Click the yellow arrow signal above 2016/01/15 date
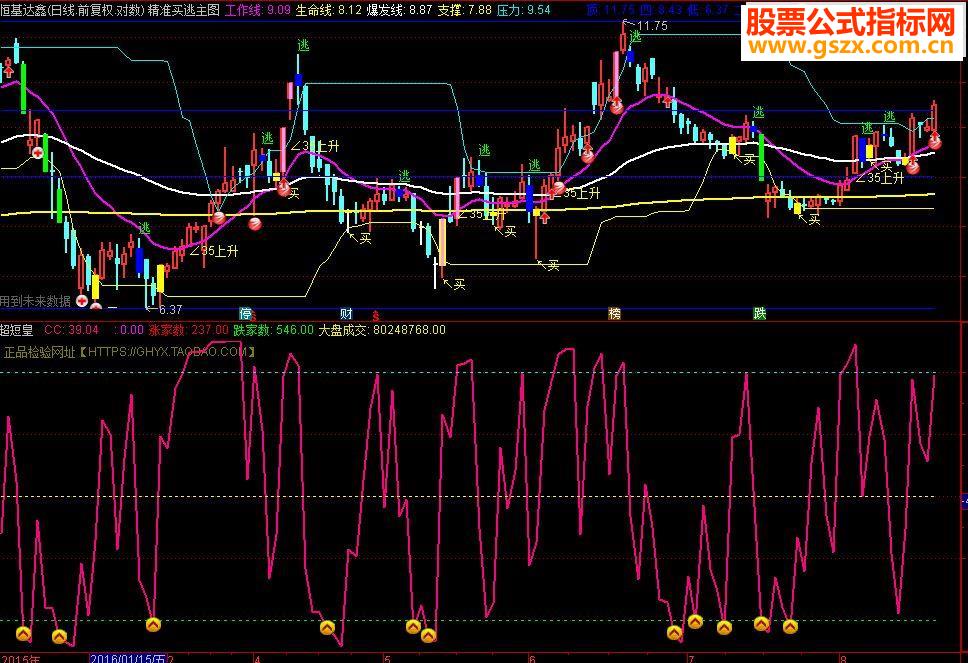Viewport: 968px width, 663px height. [153, 625]
